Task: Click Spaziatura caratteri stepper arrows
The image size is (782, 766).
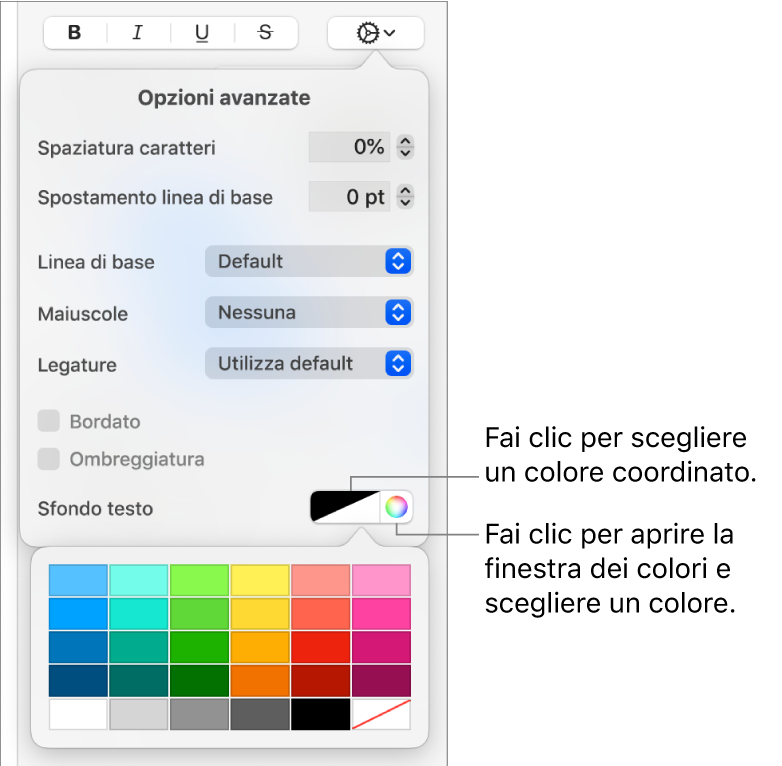Action: pos(405,147)
